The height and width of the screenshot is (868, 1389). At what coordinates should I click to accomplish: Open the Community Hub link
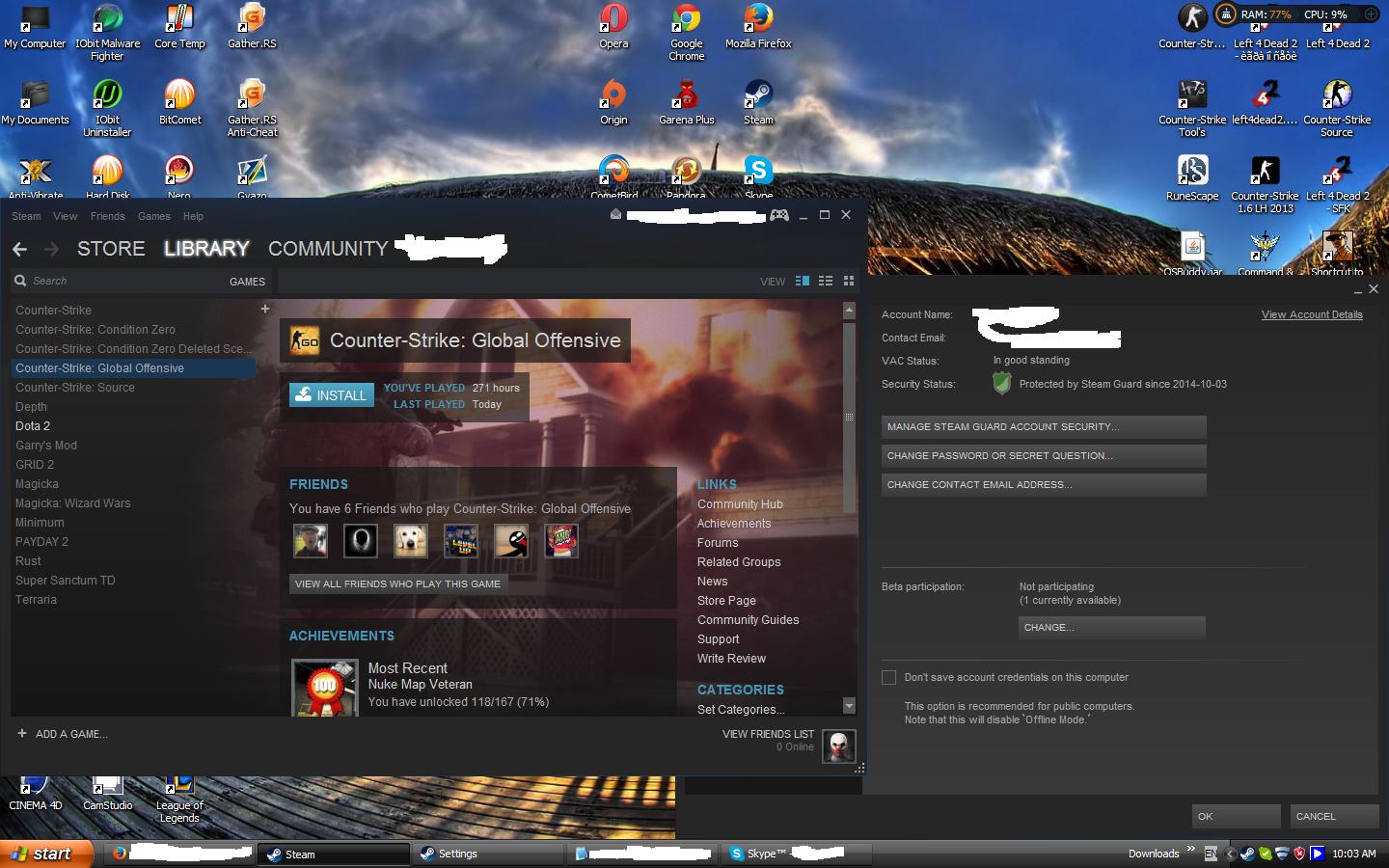tap(740, 504)
